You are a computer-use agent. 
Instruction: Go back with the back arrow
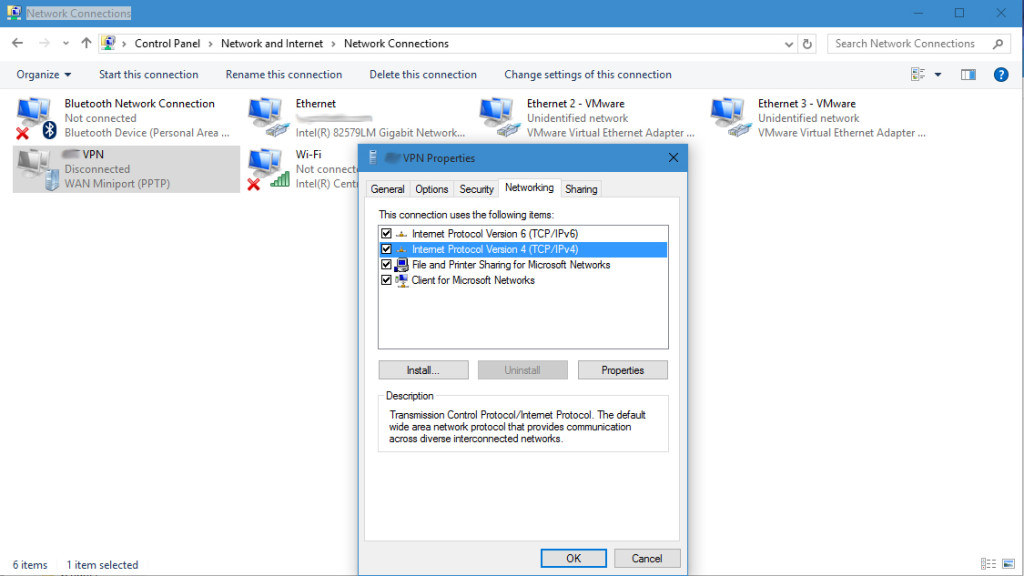pyautogui.click(x=16, y=43)
